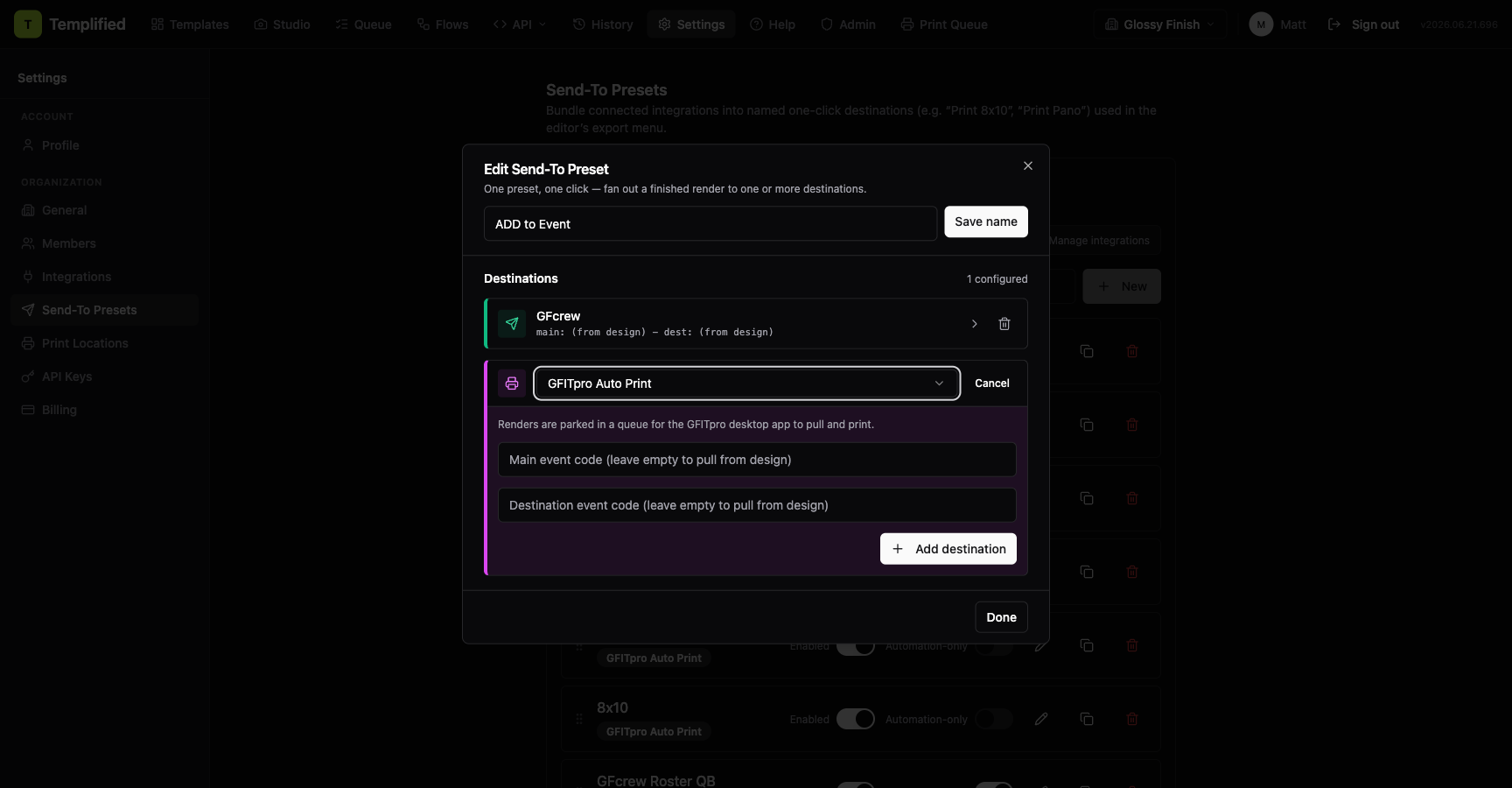Click the API code brackets icon
The image size is (1512, 788).
click(x=500, y=25)
